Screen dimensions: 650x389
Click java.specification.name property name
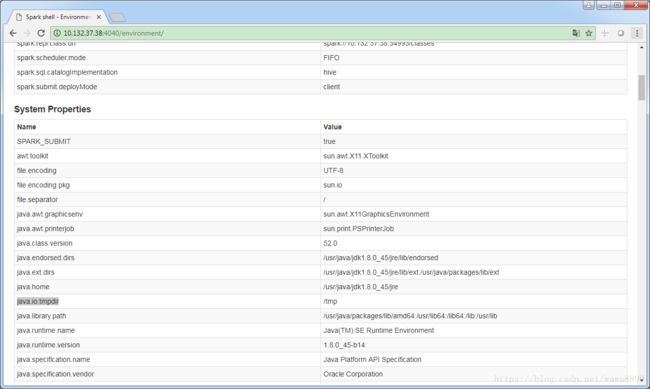coord(53,359)
